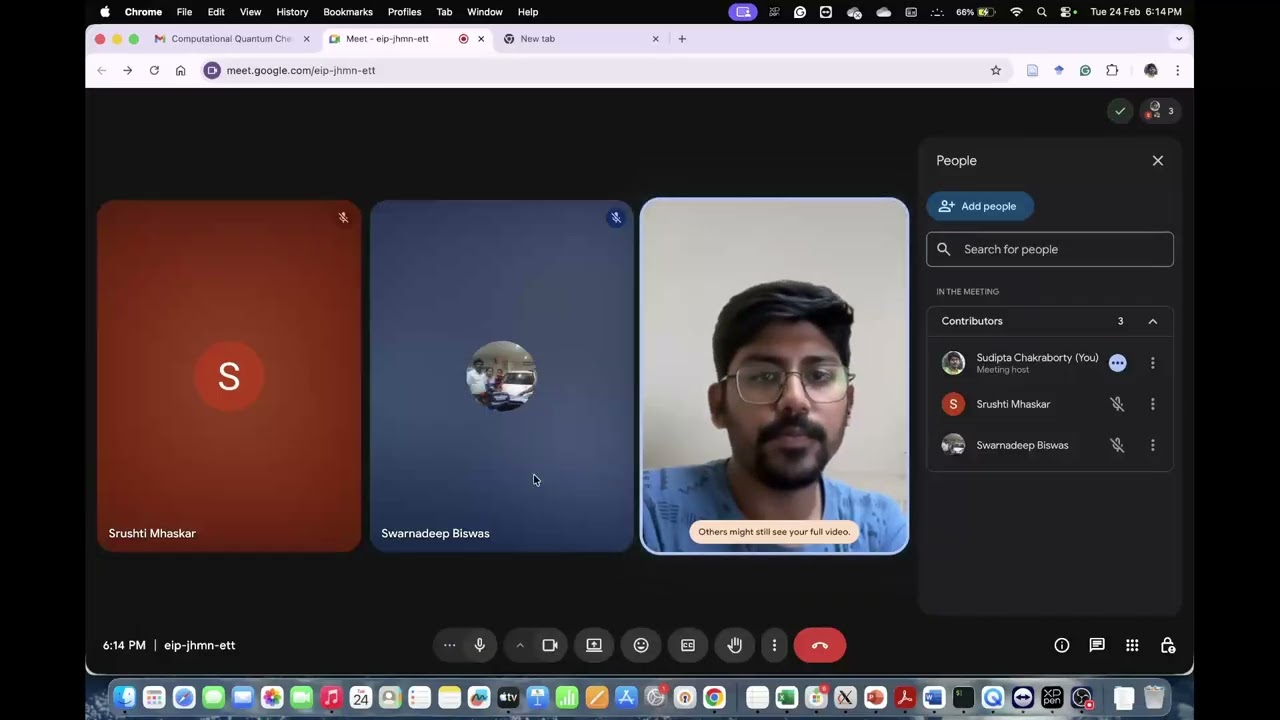Open the History menu
This screenshot has width=1280, height=720.
click(x=292, y=12)
